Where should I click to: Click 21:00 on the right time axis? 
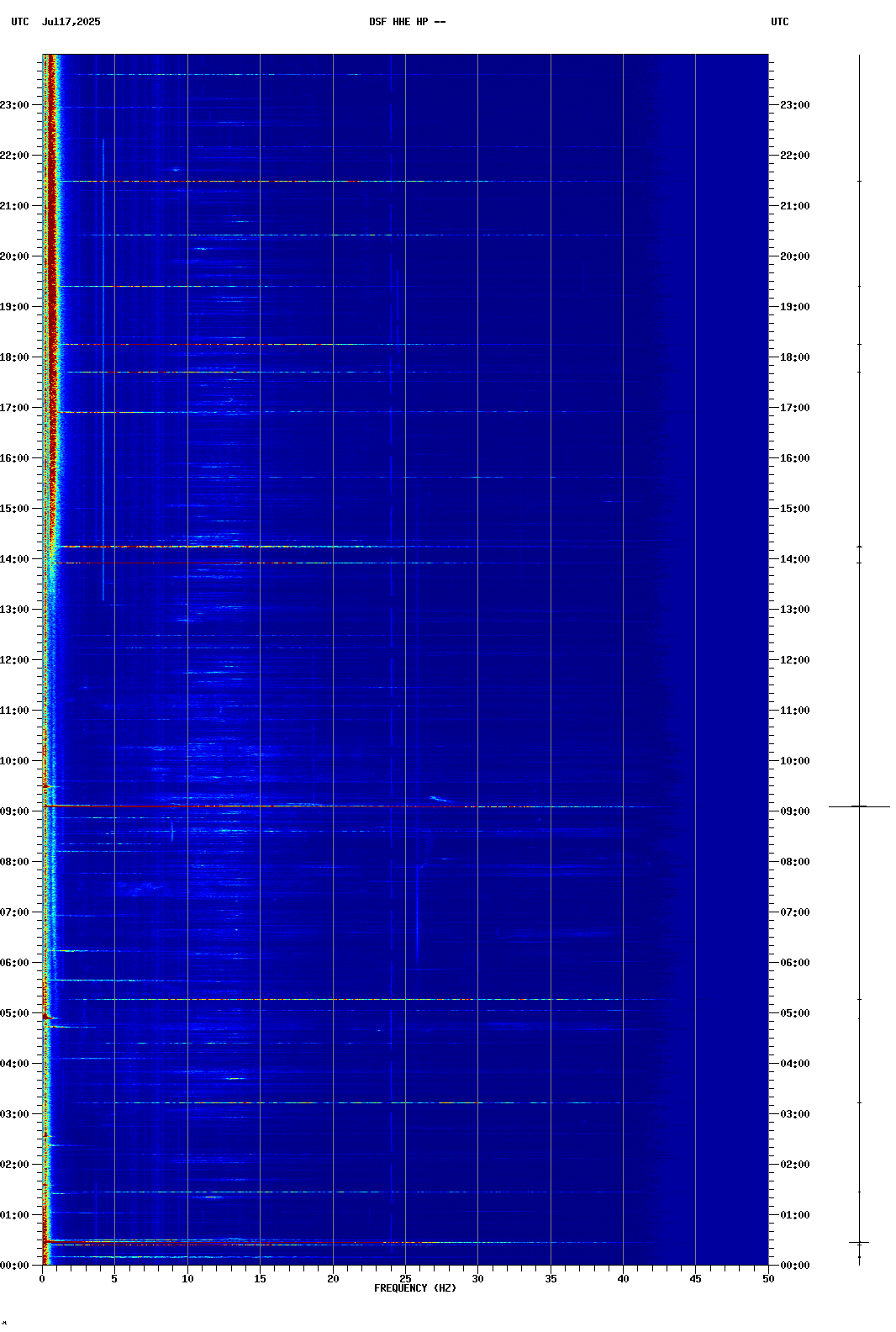coord(795,206)
